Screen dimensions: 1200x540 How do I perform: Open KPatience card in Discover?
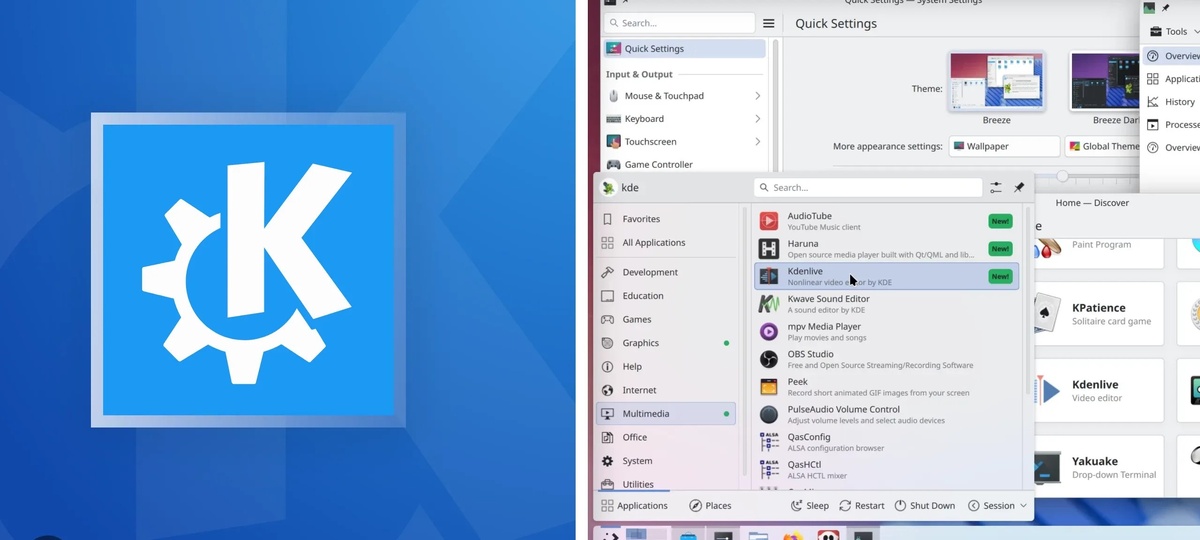(x=1100, y=313)
